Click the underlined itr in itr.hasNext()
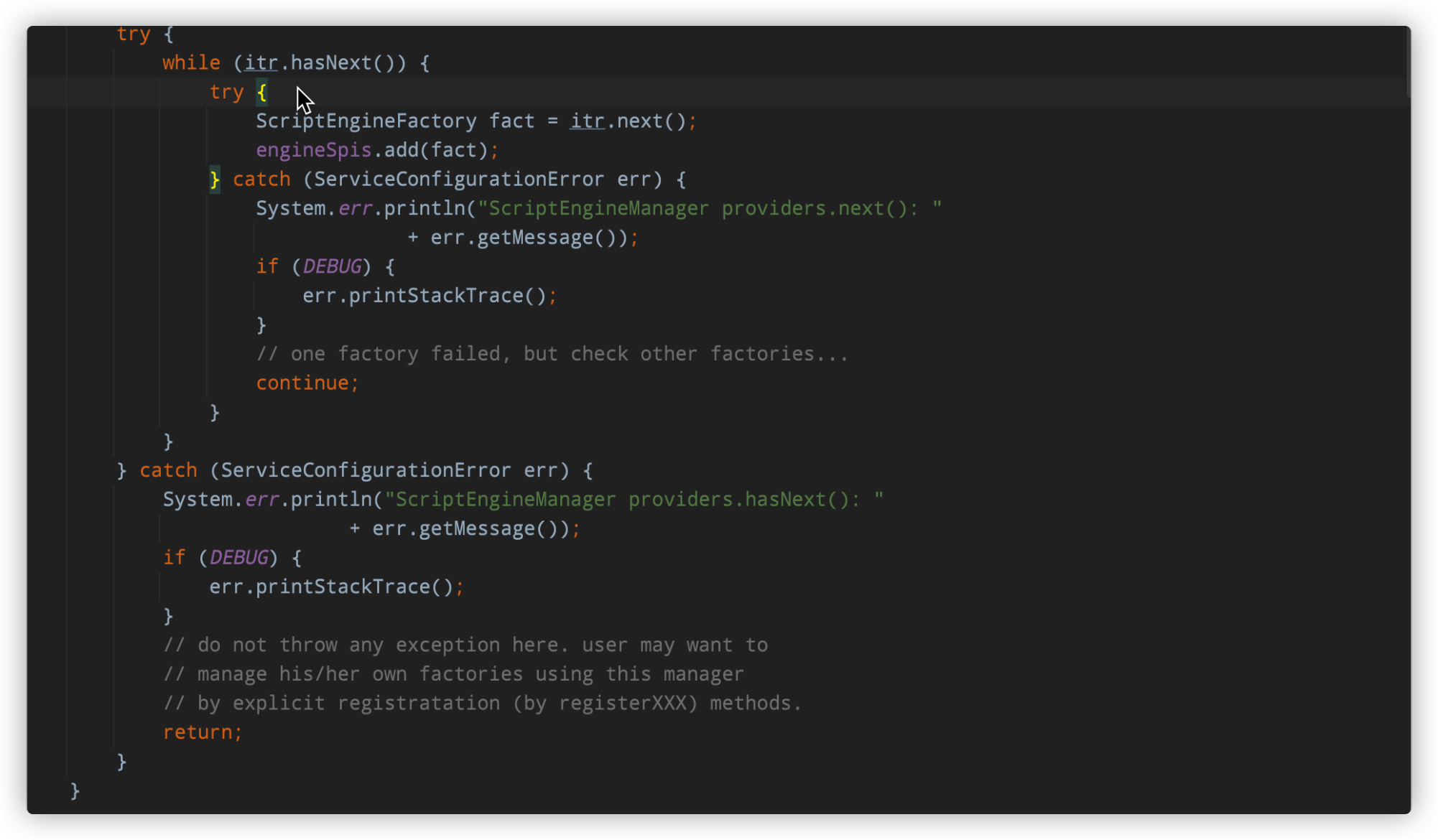The width and height of the screenshot is (1438, 840). (x=261, y=63)
